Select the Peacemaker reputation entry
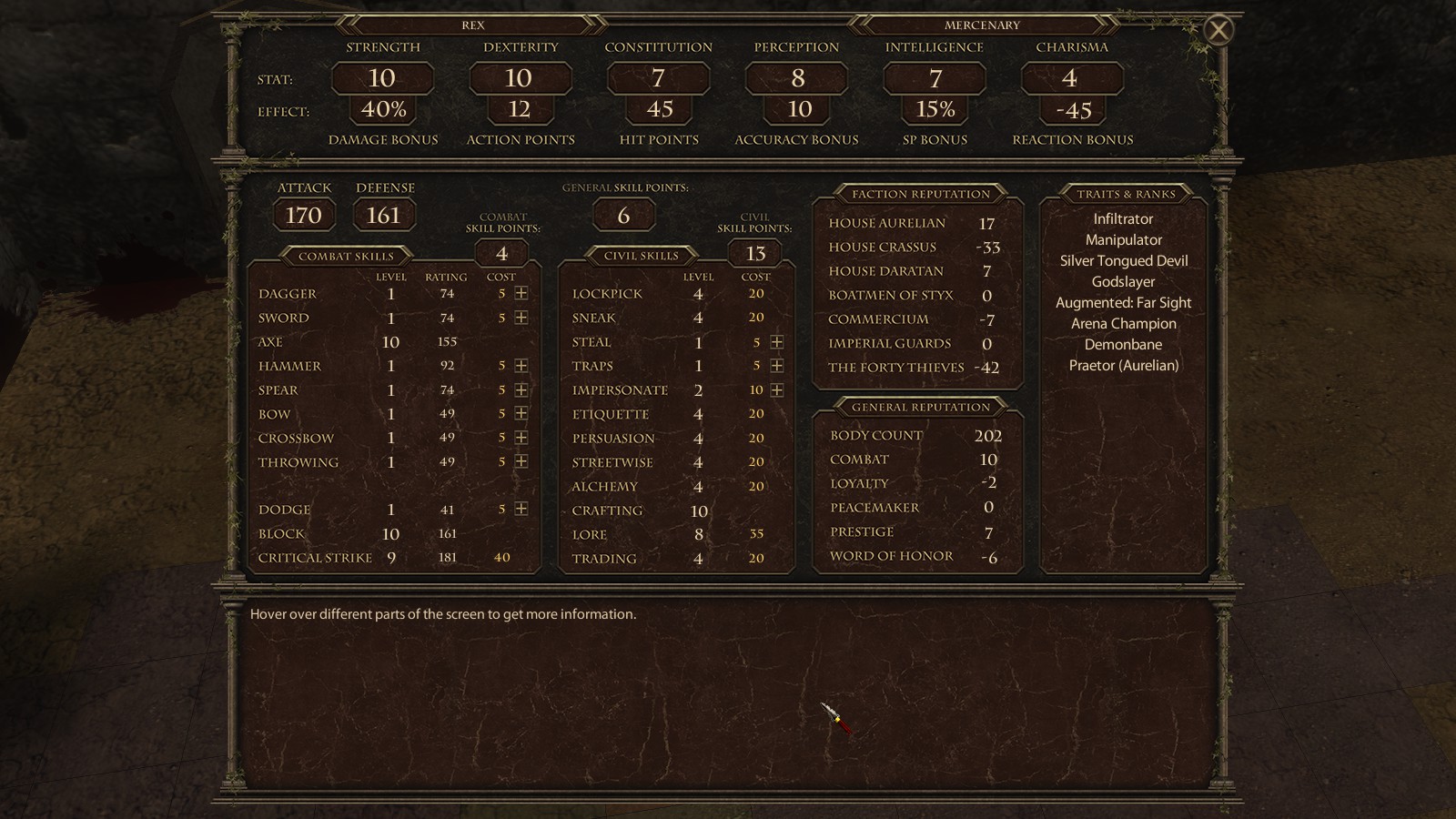 (x=875, y=508)
